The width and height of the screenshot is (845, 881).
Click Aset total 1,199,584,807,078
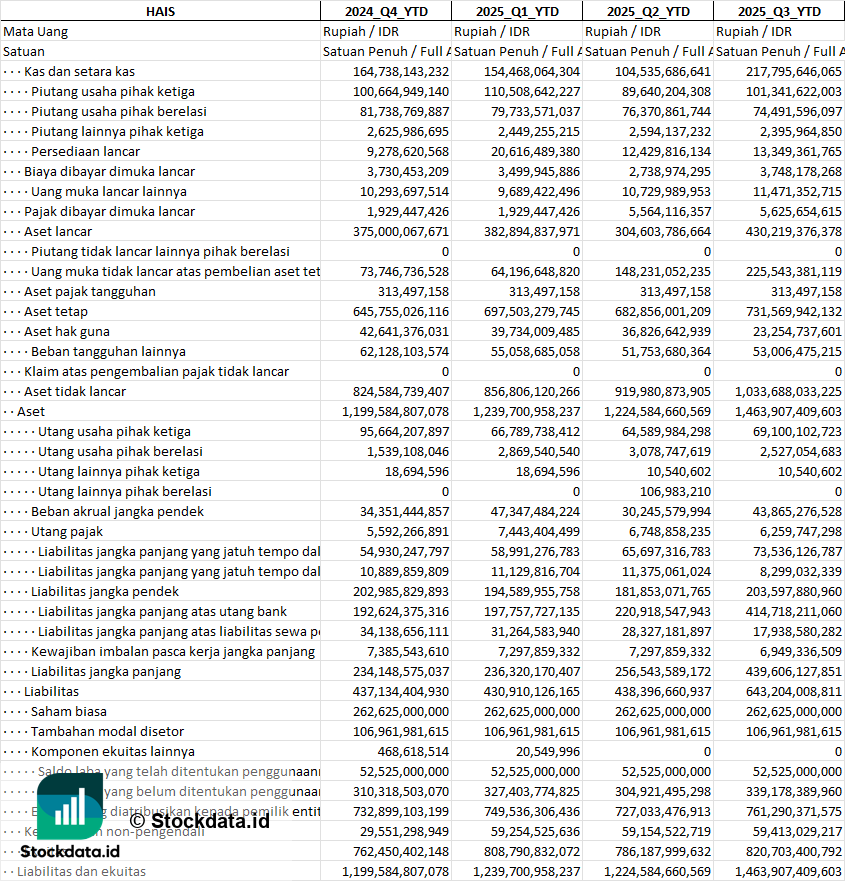[396, 412]
